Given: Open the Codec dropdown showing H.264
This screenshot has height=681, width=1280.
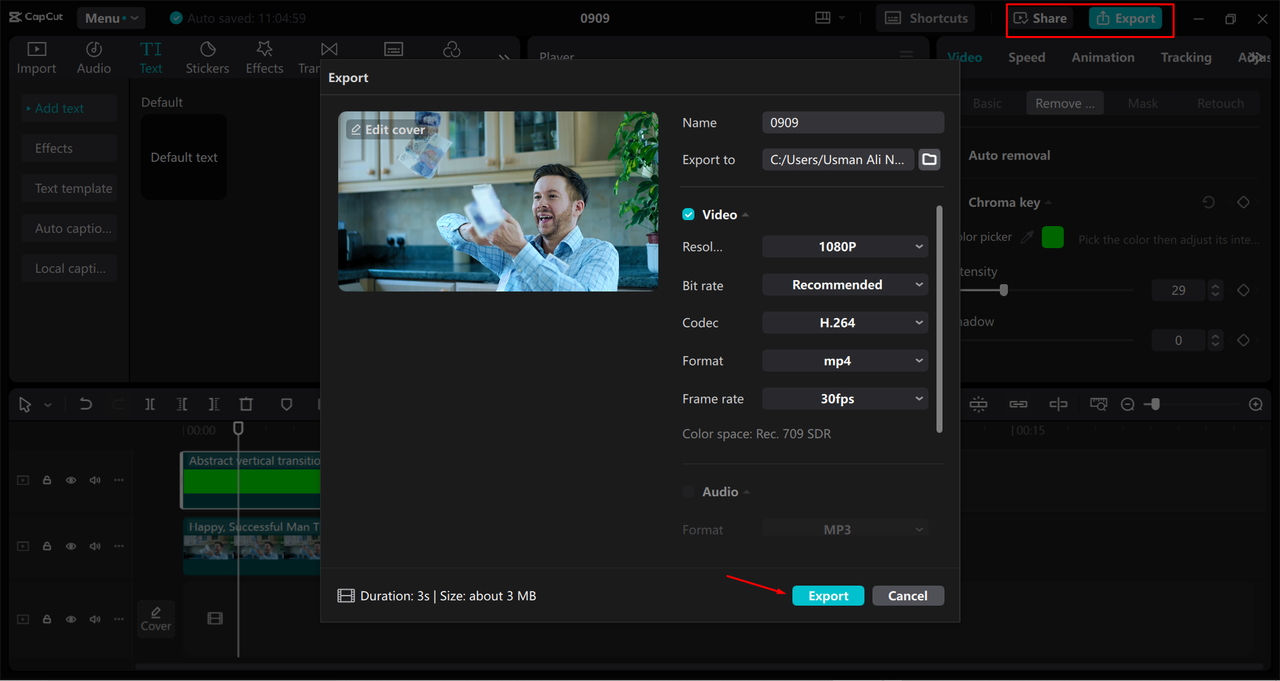Looking at the screenshot, I should point(845,323).
